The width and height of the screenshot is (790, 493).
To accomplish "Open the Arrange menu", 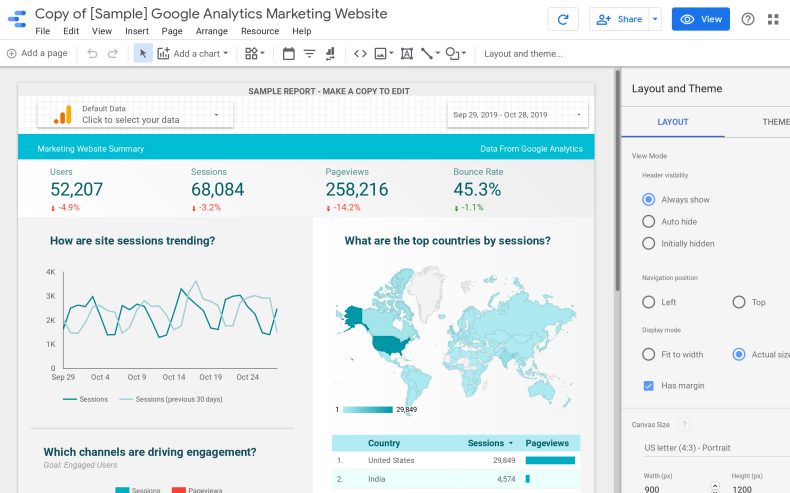I will tap(212, 31).
